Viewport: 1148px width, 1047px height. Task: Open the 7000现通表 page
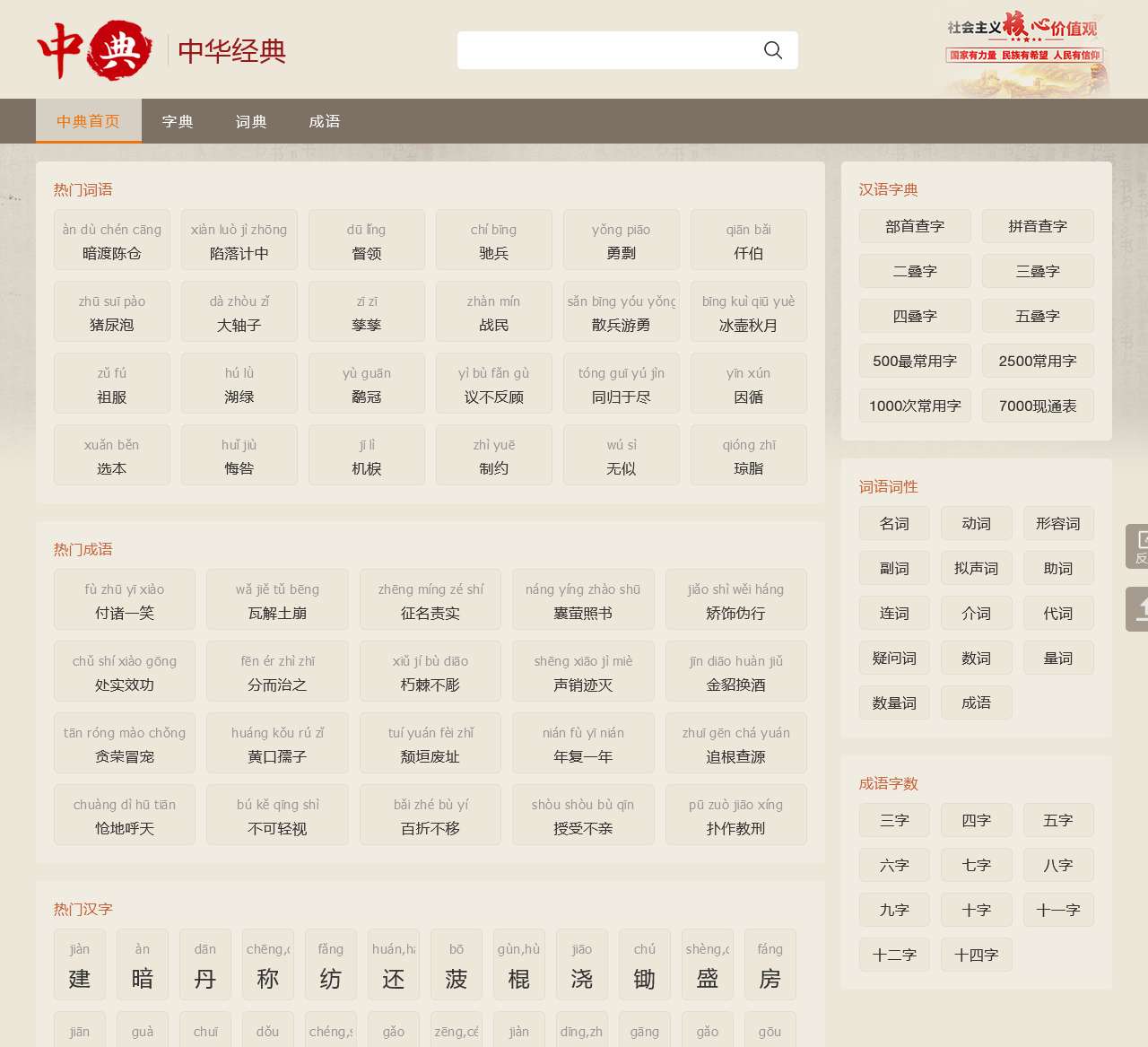[1037, 406]
